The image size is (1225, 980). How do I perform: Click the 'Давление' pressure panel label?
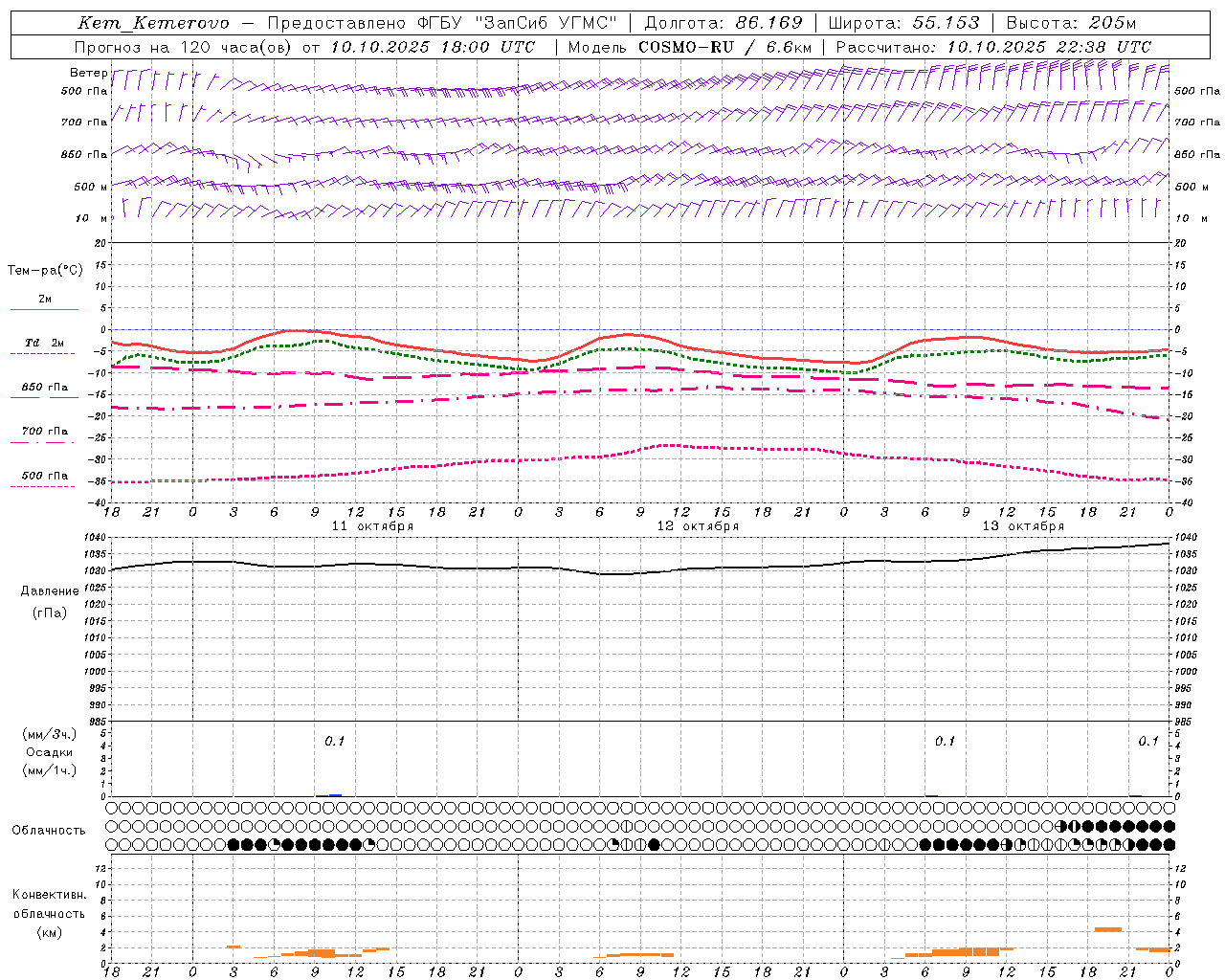(50, 591)
